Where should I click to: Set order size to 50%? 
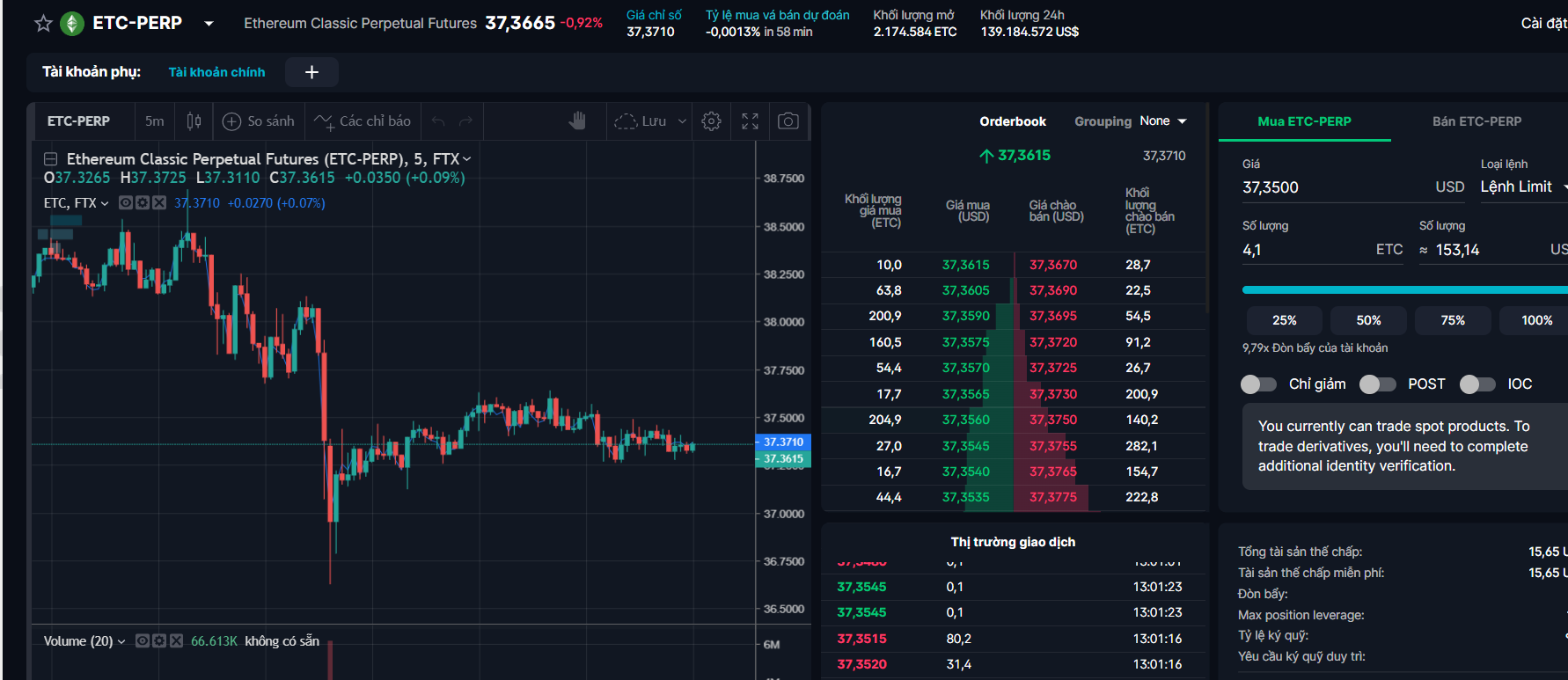[1368, 320]
